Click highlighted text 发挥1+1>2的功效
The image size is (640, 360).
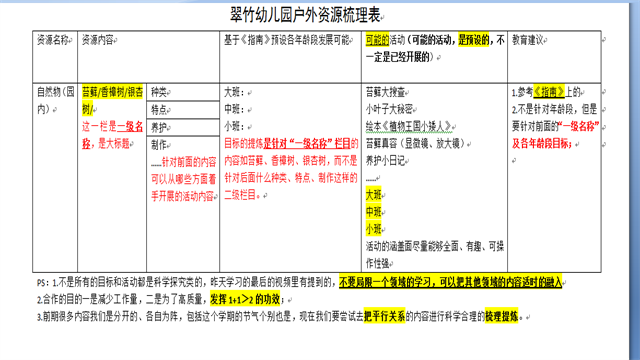coord(245,299)
